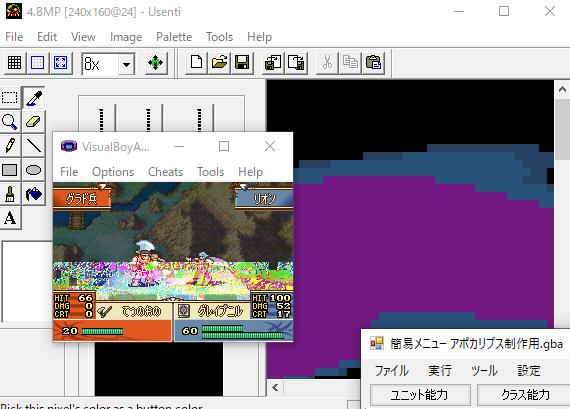Activate the text tool
The width and height of the screenshot is (570, 409).
[x=10, y=218]
